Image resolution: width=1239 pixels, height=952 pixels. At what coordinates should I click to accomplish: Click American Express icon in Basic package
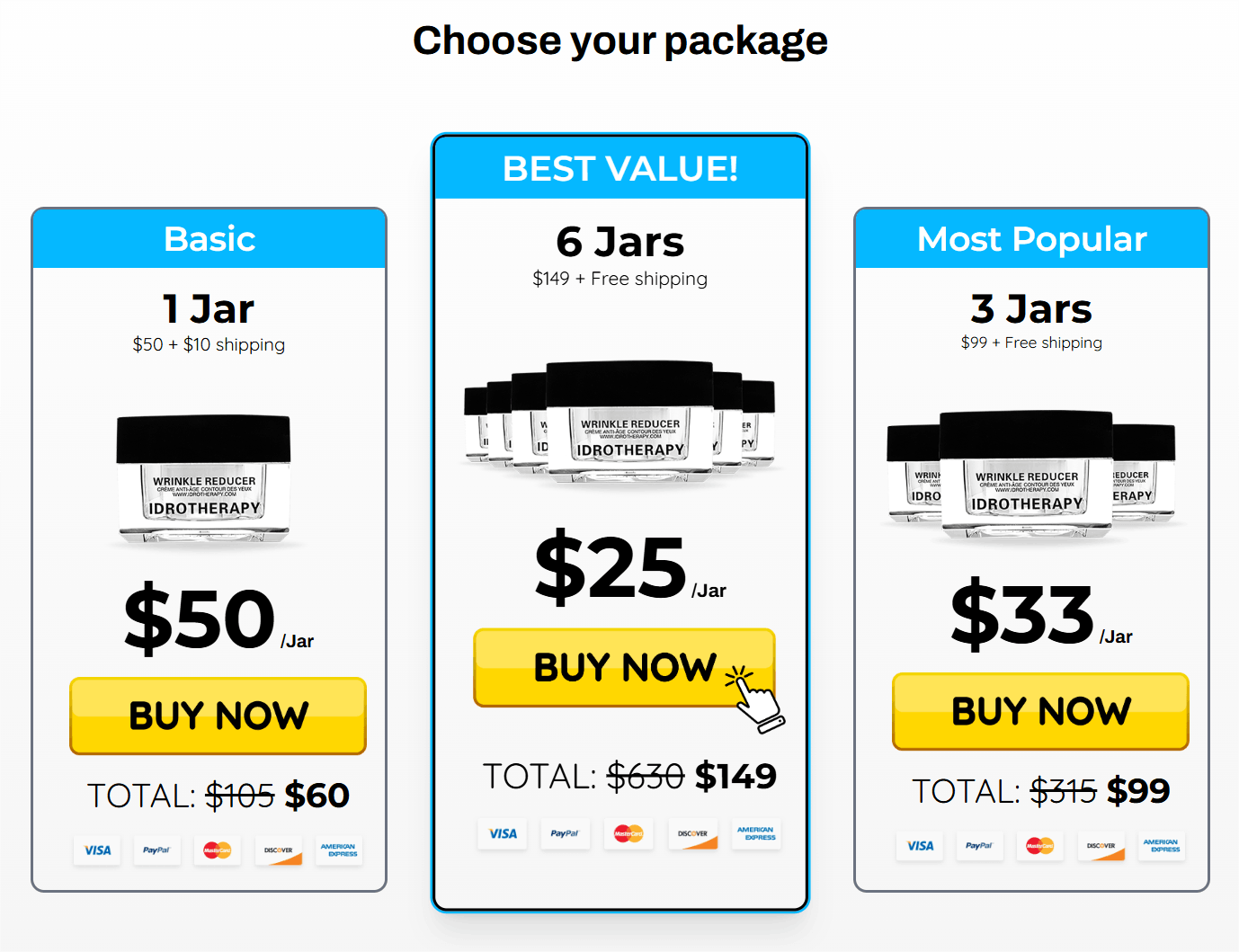tap(338, 850)
